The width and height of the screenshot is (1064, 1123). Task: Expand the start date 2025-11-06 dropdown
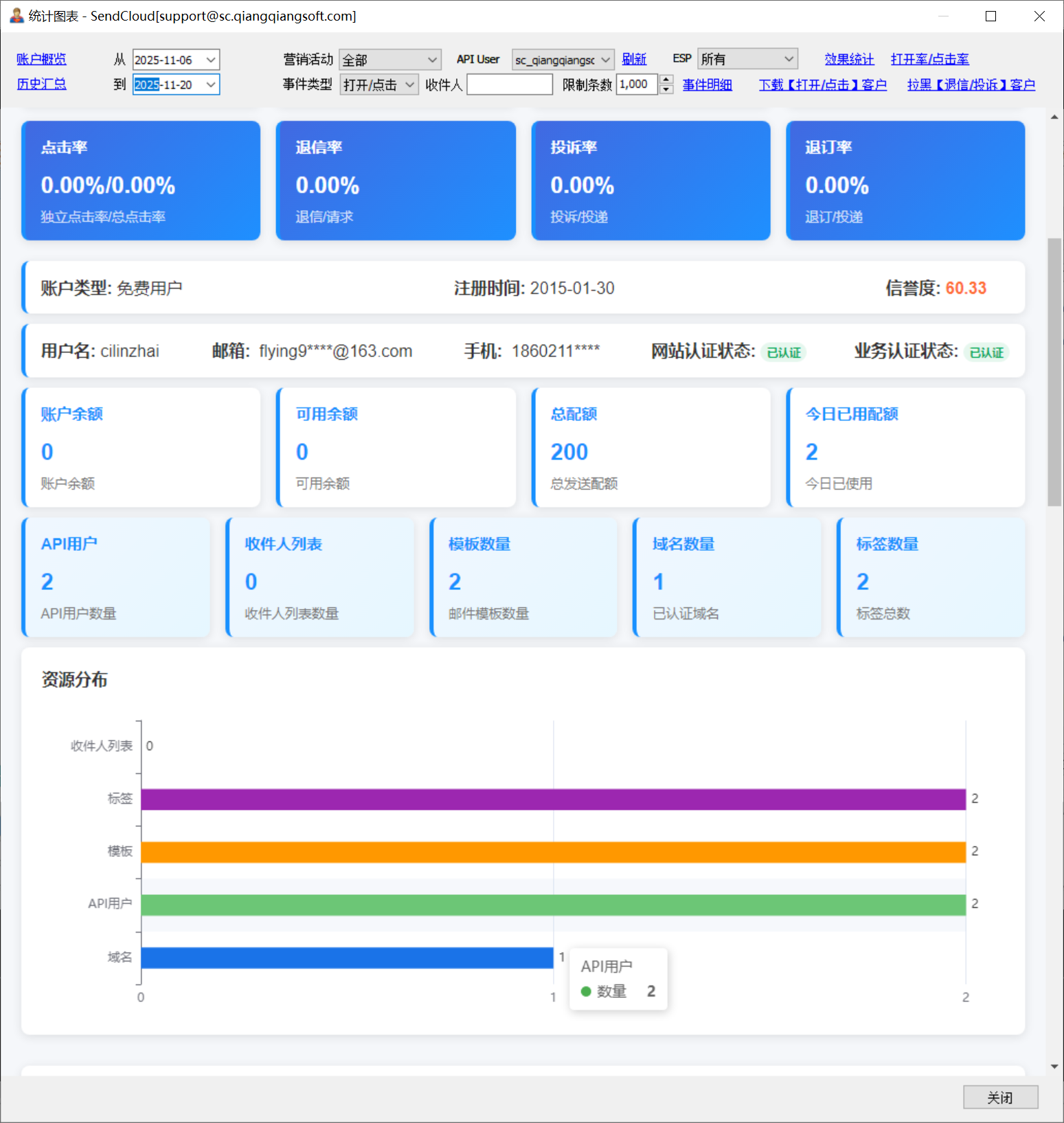click(211, 60)
